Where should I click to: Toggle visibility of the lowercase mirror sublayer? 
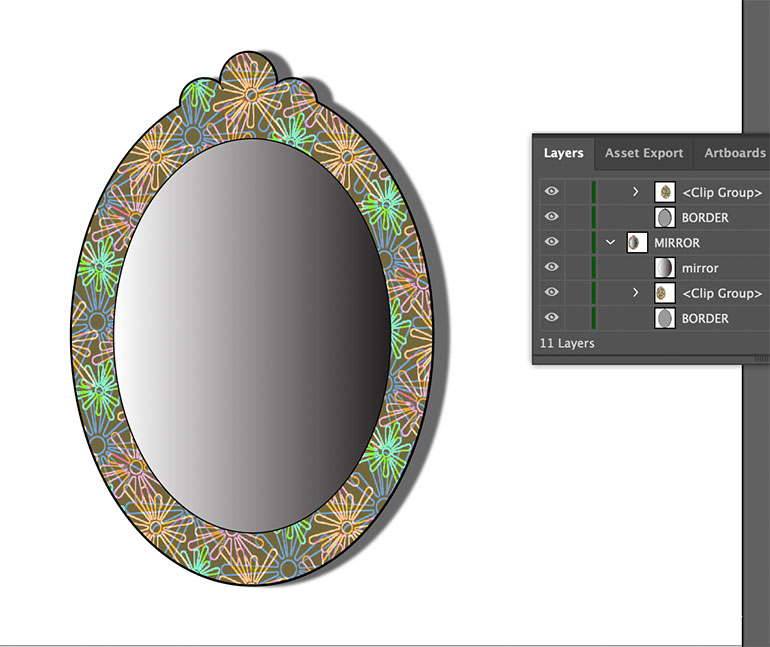550,268
